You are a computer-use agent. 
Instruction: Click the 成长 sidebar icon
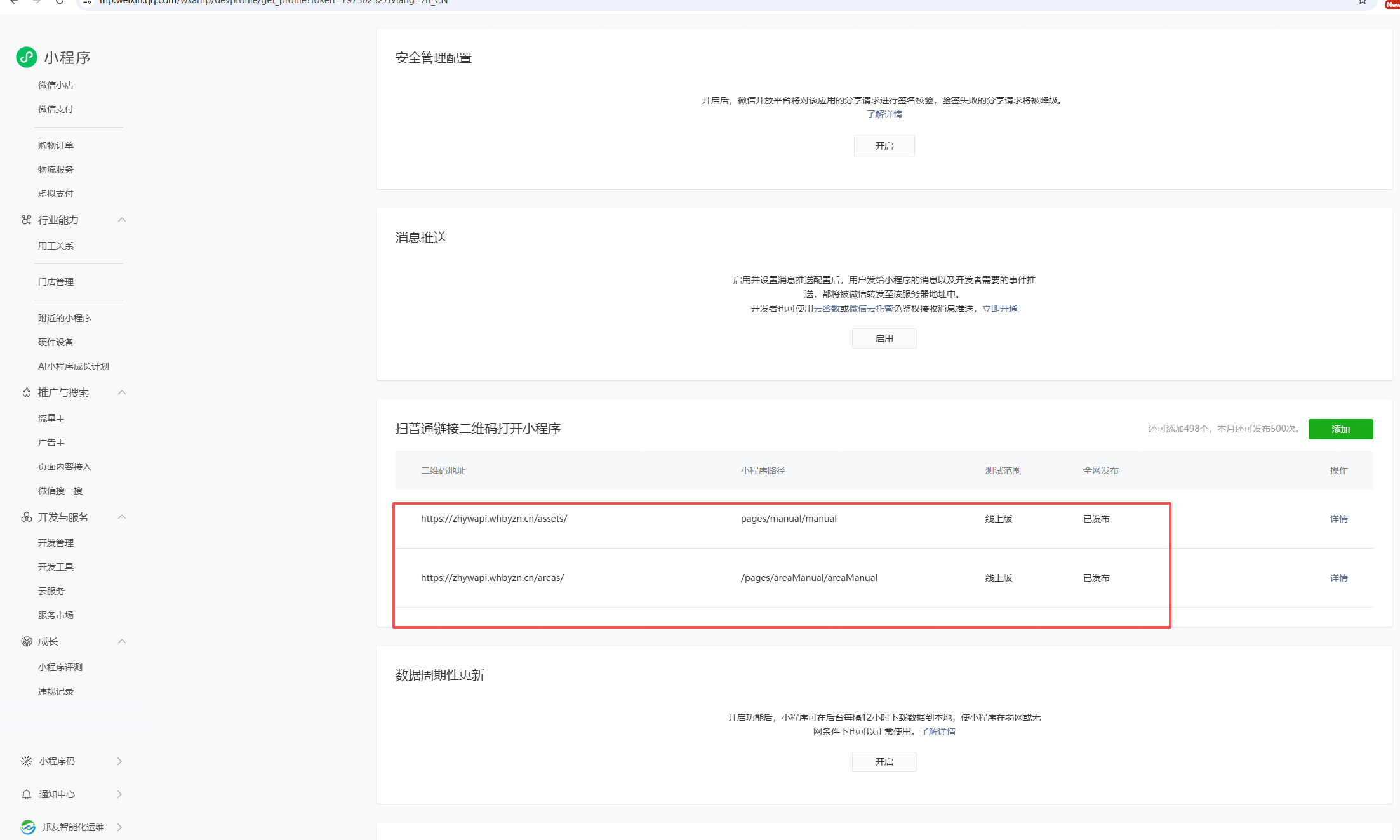[26, 641]
